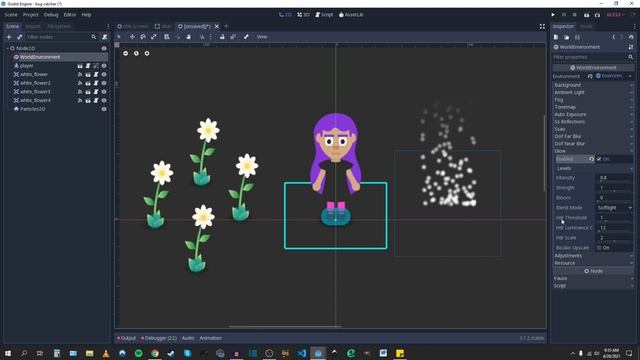Hide the white_flower3 node
The height and width of the screenshot is (360, 640).
point(104,91)
